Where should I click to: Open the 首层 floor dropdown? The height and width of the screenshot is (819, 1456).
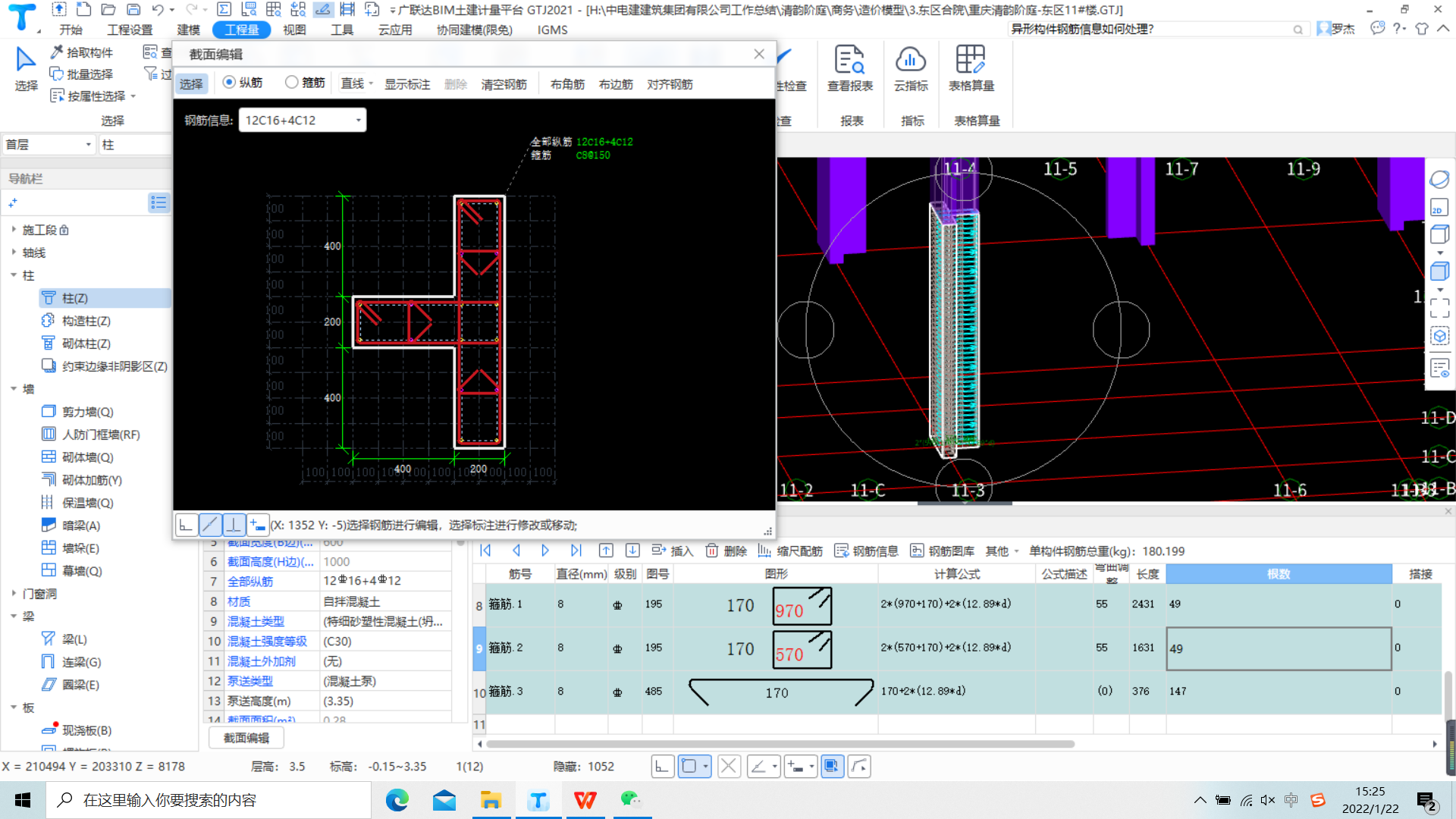(48, 145)
